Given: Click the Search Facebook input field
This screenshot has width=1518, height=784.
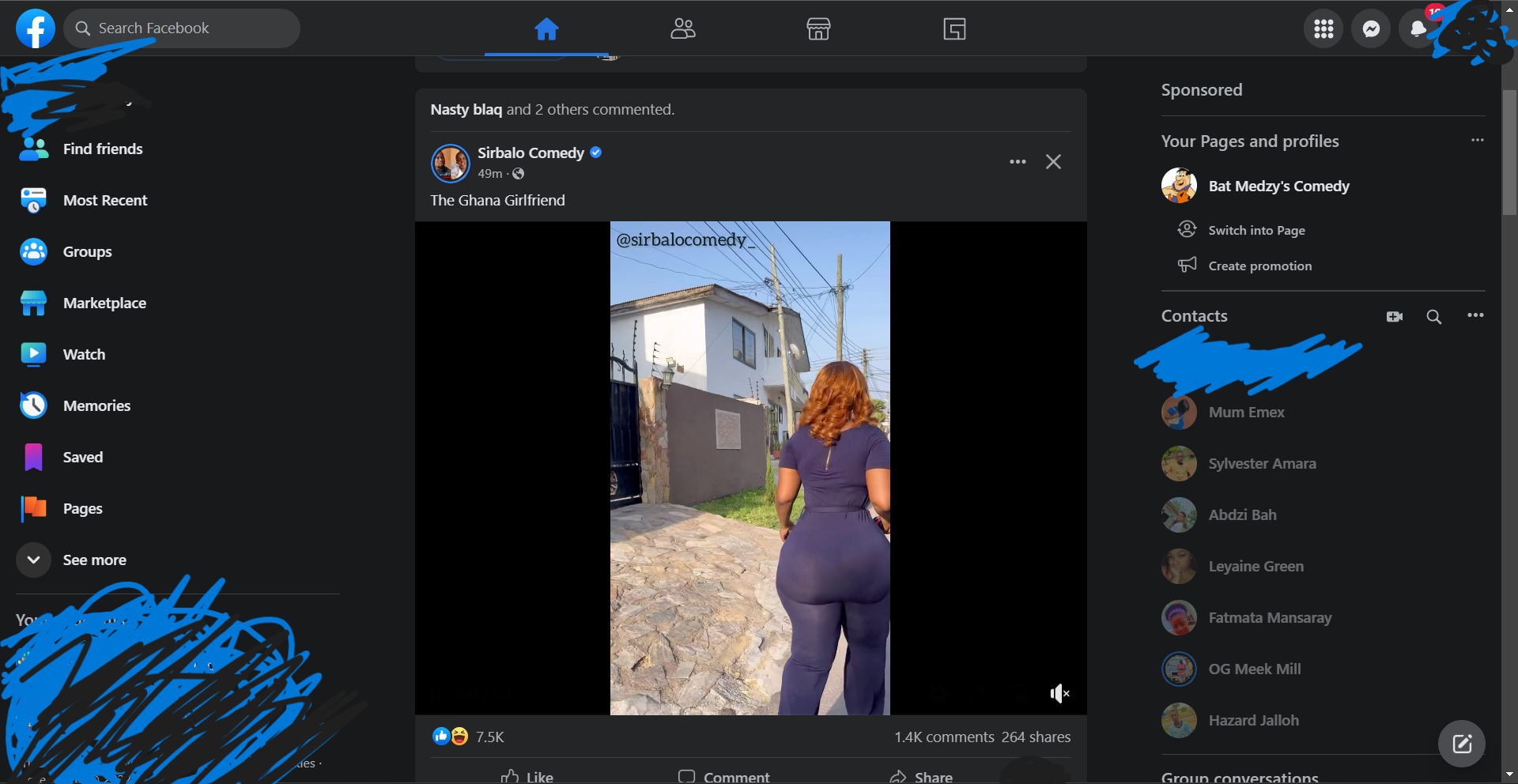Looking at the screenshot, I should (181, 28).
